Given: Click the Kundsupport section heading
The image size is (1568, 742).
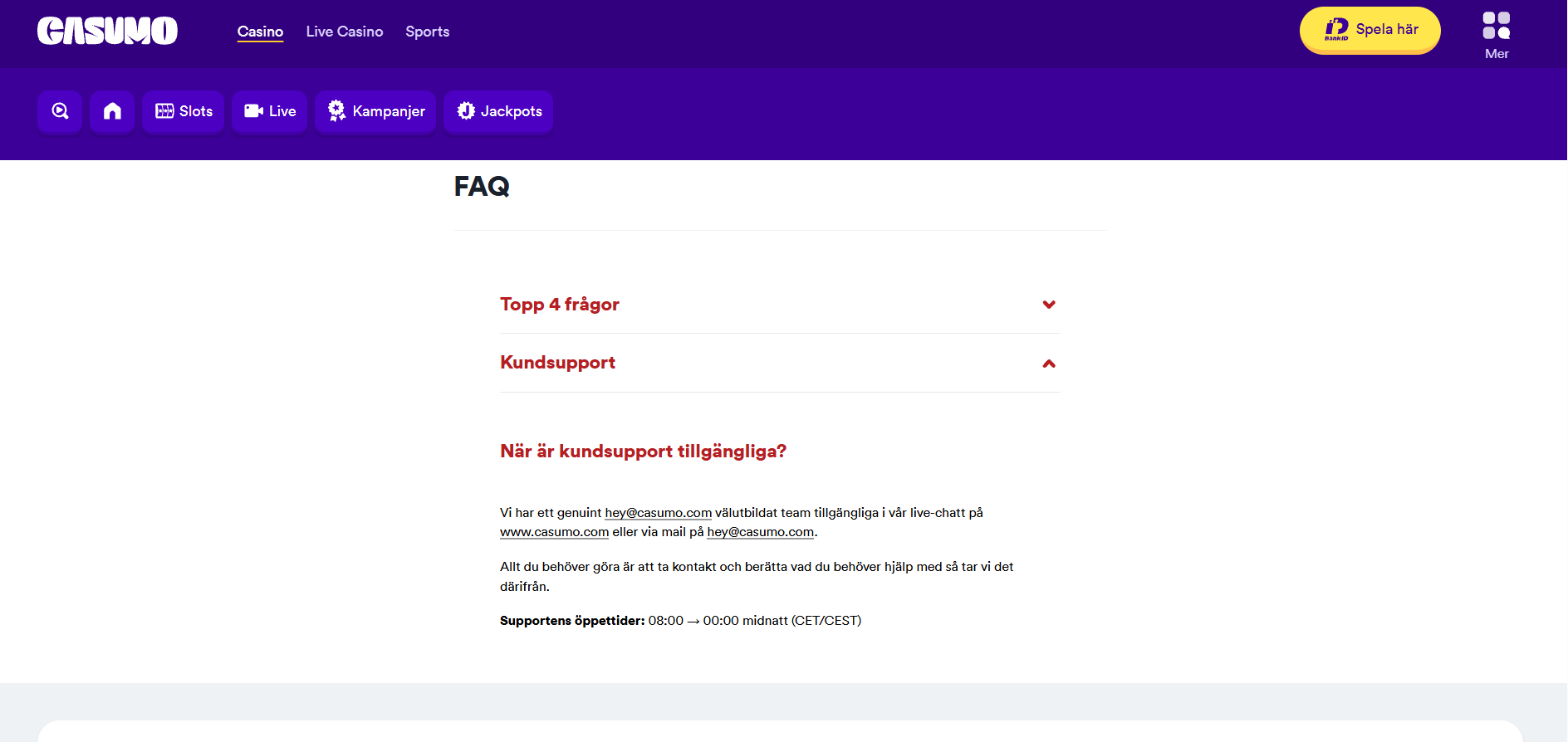Looking at the screenshot, I should tap(557, 363).
